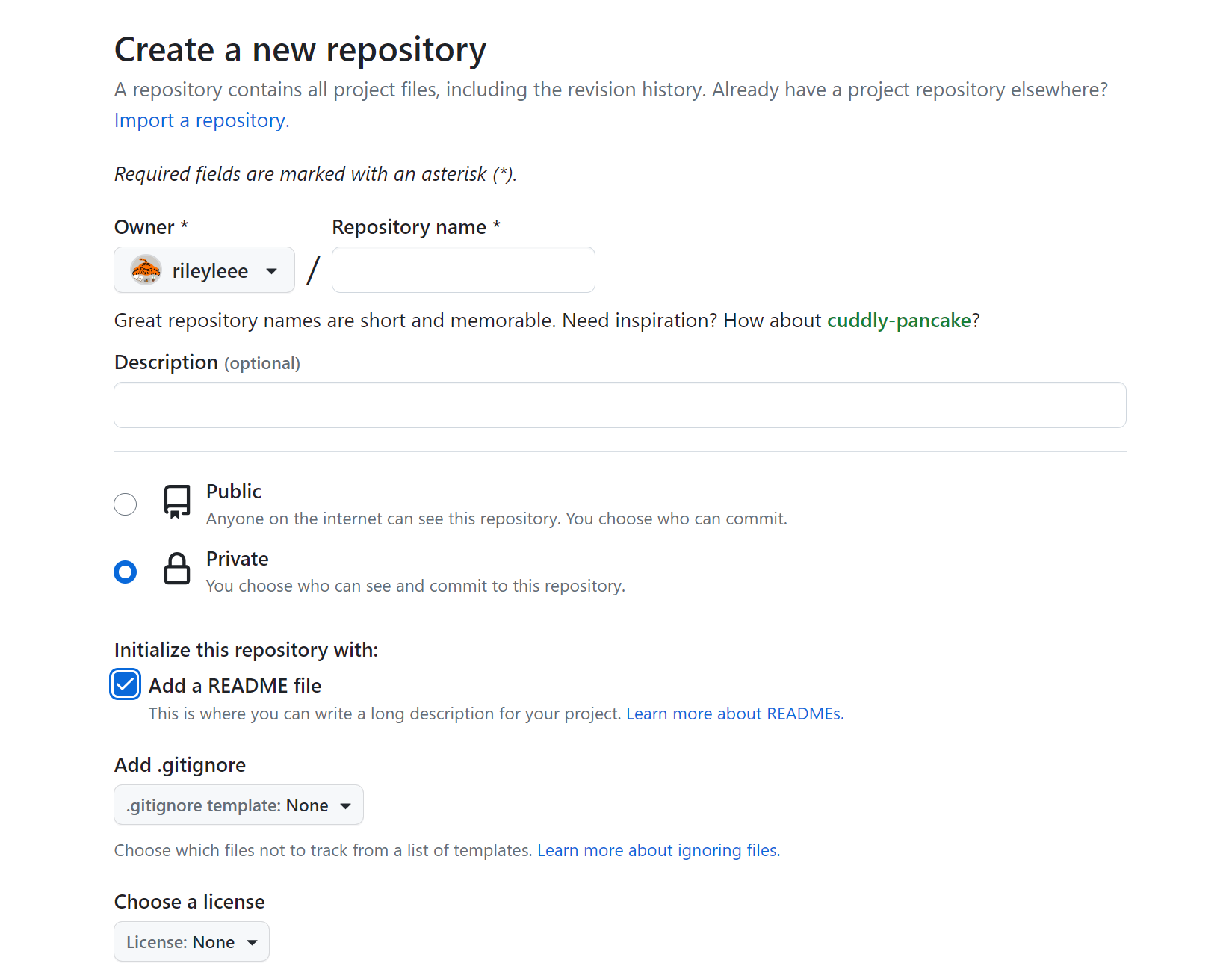Click the Create a new repository heading
The image size is (1232, 975).
coord(300,50)
